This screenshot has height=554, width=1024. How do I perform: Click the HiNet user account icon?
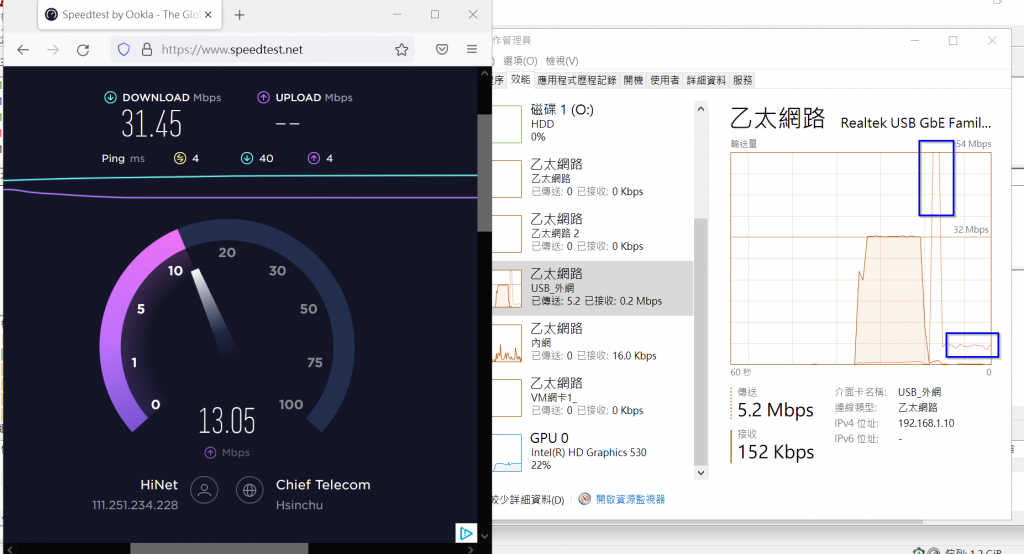click(x=204, y=490)
